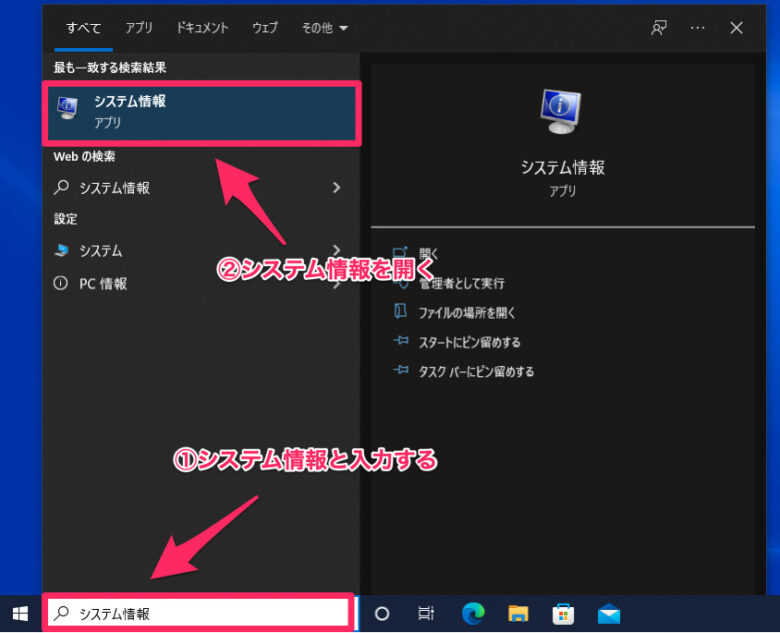Image resolution: width=780 pixels, height=633 pixels.
Task: Expand the システム settings chevron
Action: click(337, 249)
